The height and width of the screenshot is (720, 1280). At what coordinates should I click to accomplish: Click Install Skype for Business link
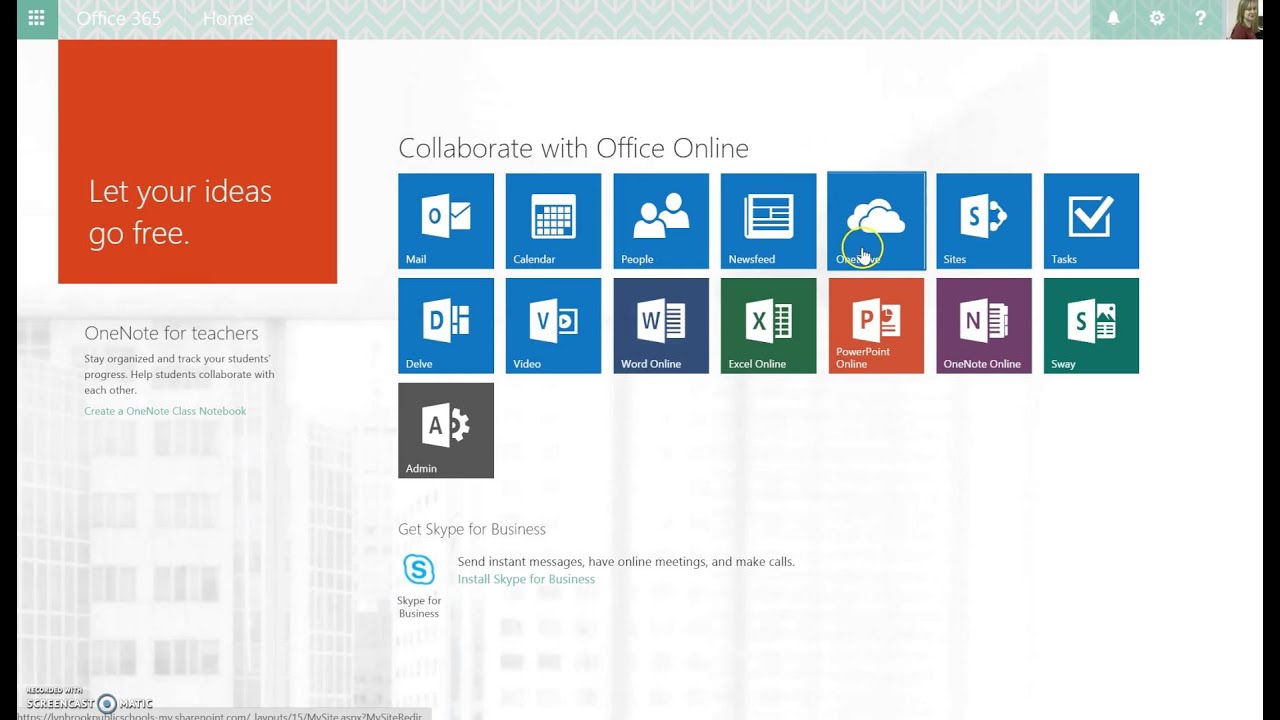point(526,579)
